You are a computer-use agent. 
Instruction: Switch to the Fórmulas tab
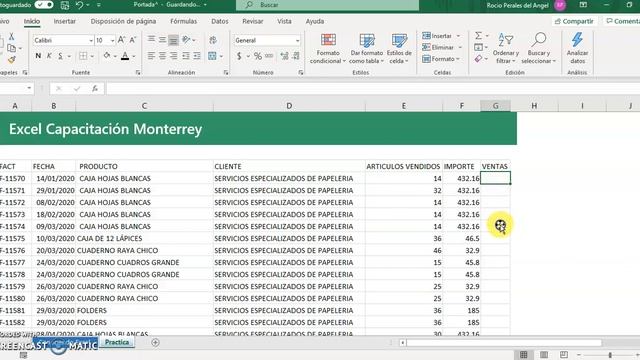183,21
